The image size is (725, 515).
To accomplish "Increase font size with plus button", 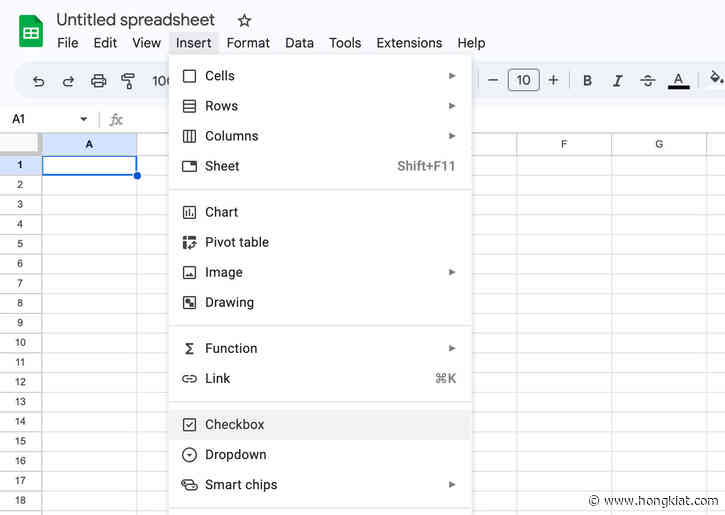I will pyautogui.click(x=553, y=80).
